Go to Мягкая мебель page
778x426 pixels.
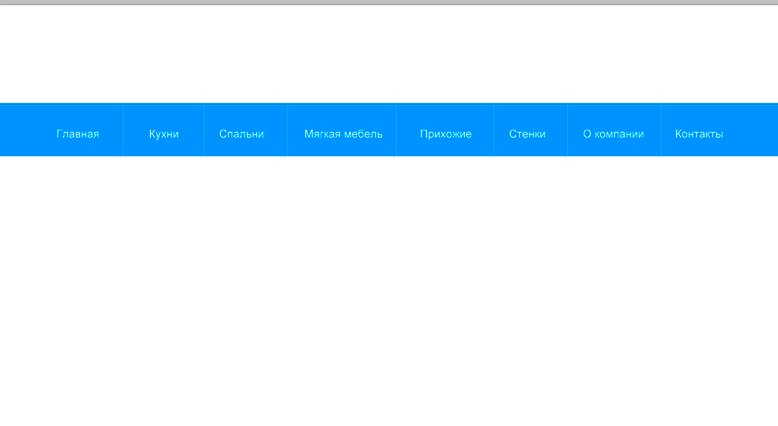[343, 134]
